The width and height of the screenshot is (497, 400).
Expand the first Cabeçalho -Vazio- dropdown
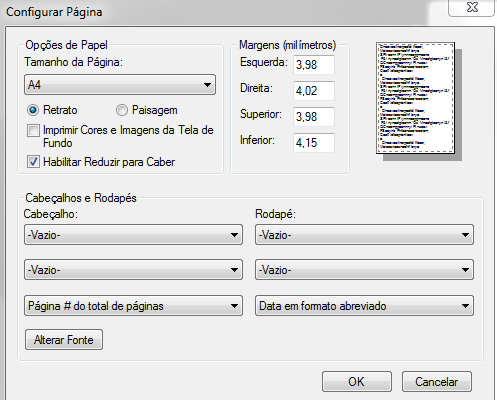coord(133,235)
